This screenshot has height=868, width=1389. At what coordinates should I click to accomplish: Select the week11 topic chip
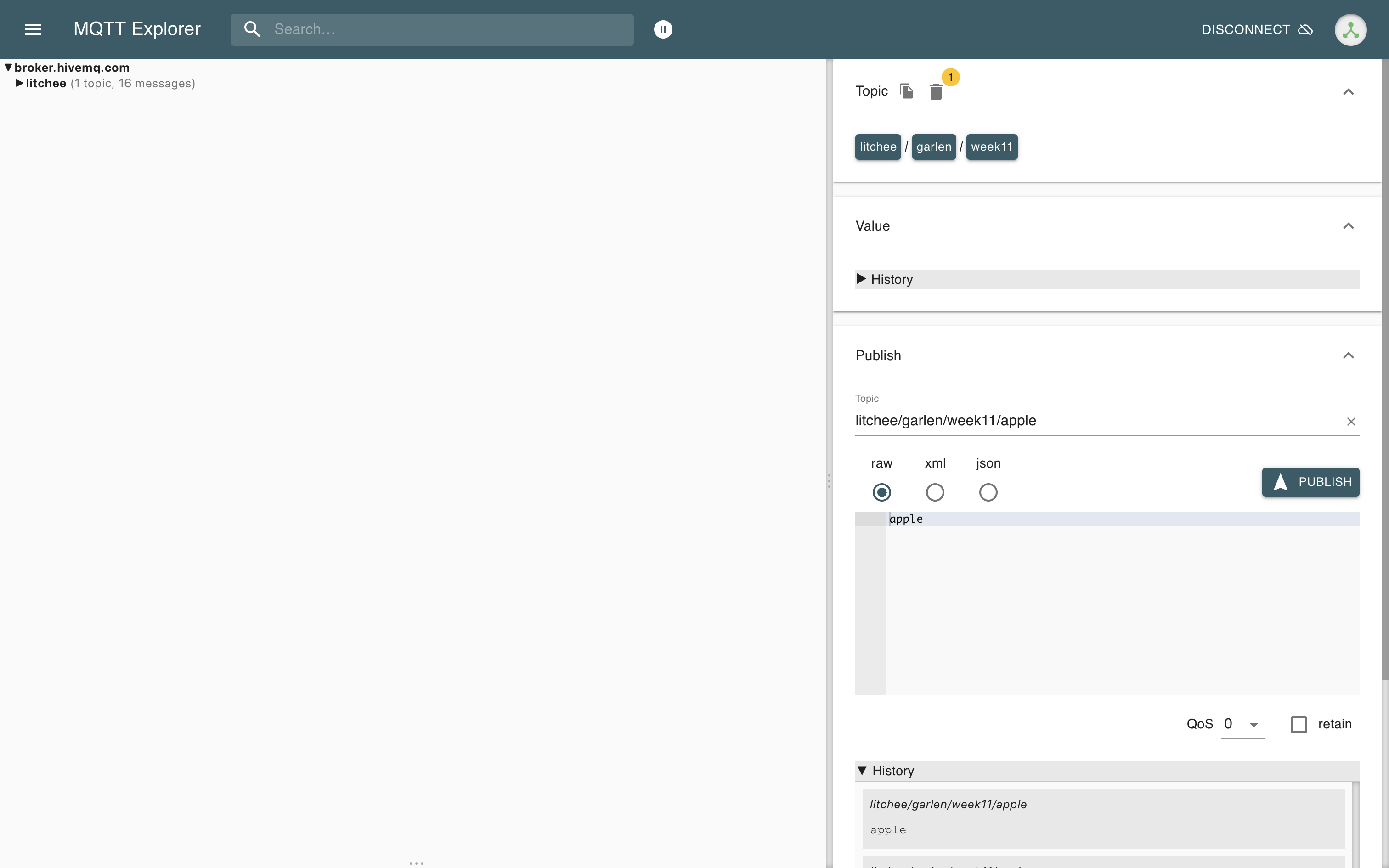click(x=991, y=147)
